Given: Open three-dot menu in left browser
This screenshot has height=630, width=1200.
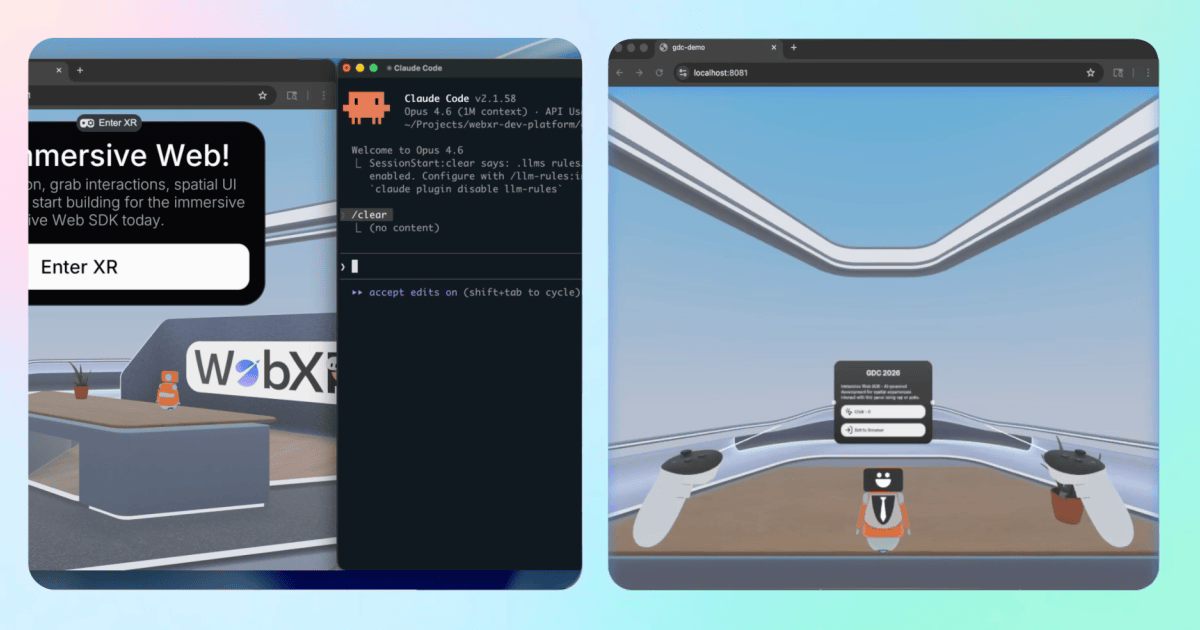Looking at the screenshot, I should (x=322, y=96).
